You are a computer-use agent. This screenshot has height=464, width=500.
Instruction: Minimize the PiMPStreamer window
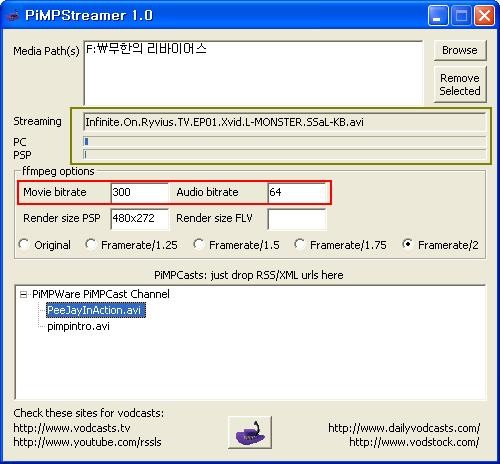[438, 16]
